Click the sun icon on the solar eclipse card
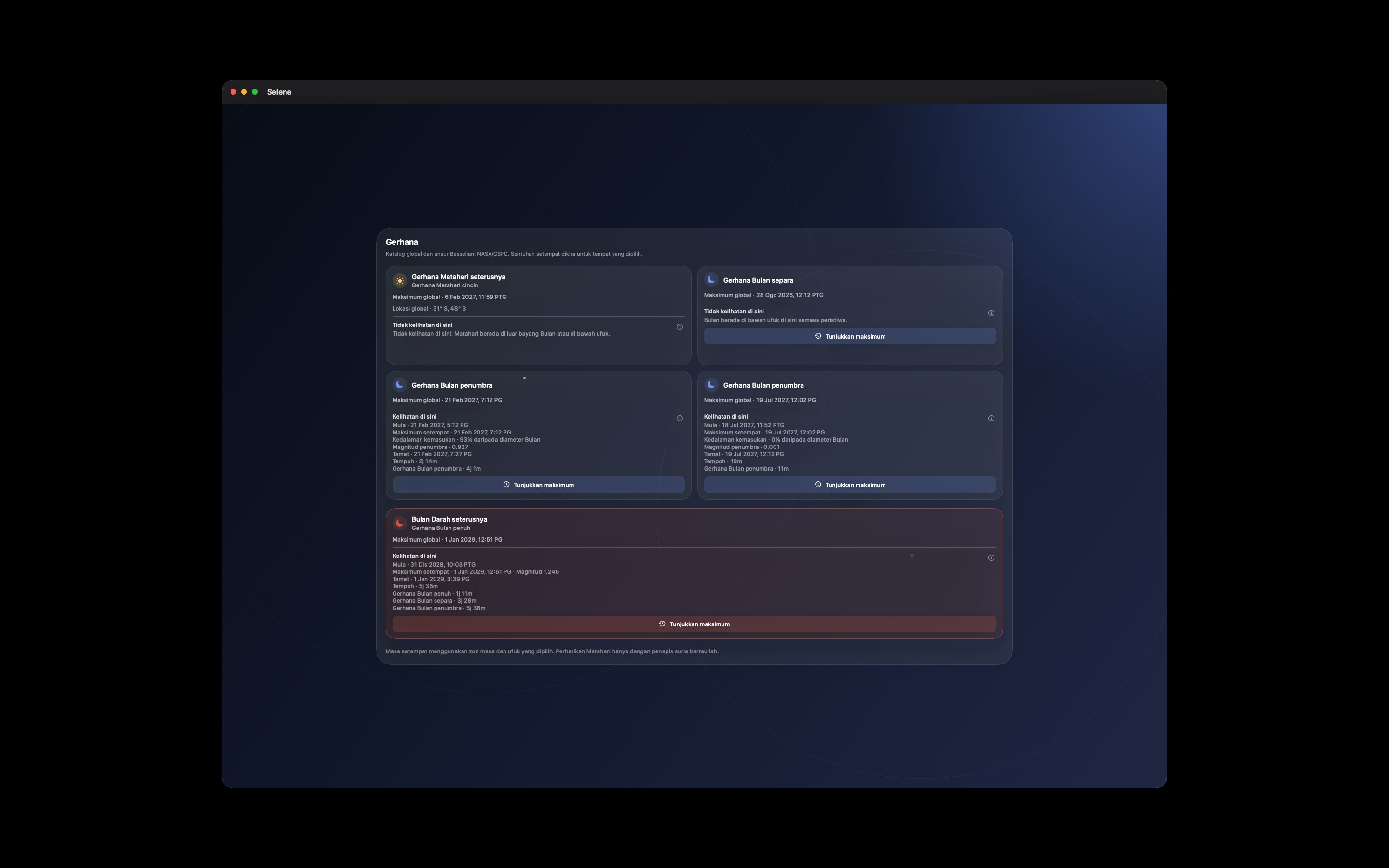 click(x=399, y=281)
